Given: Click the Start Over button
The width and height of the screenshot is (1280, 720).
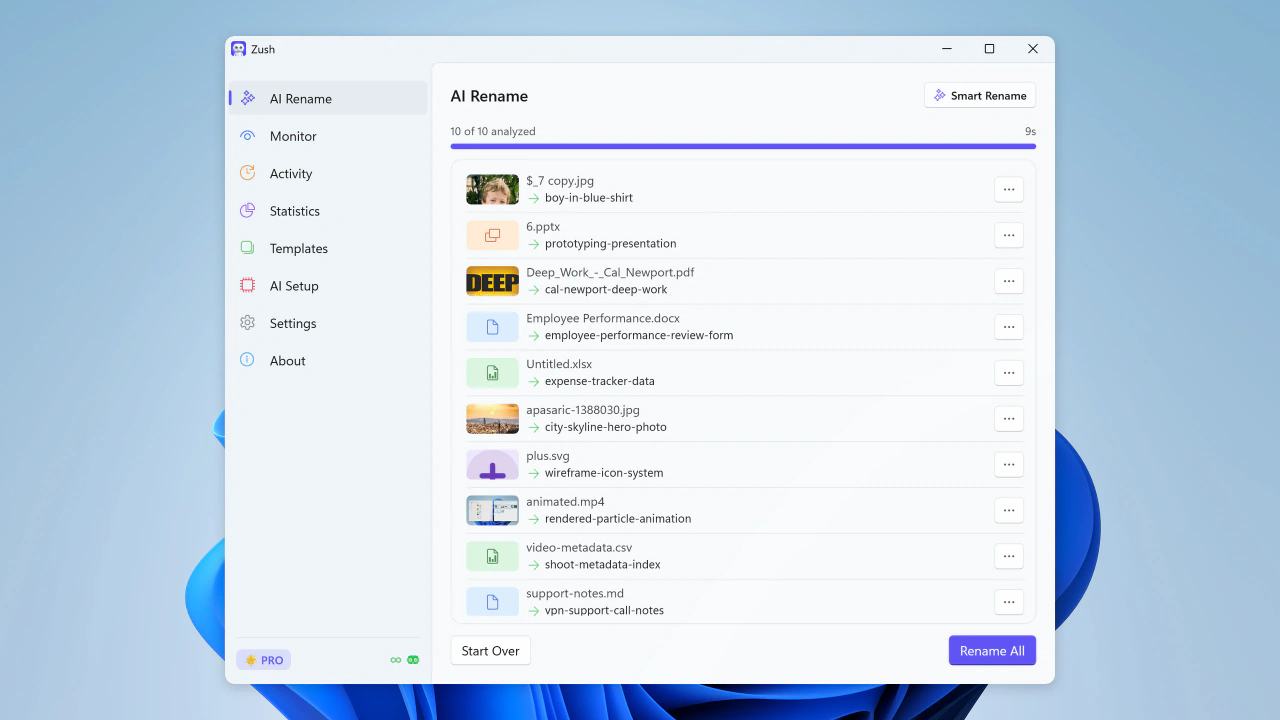Looking at the screenshot, I should (490, 651).
